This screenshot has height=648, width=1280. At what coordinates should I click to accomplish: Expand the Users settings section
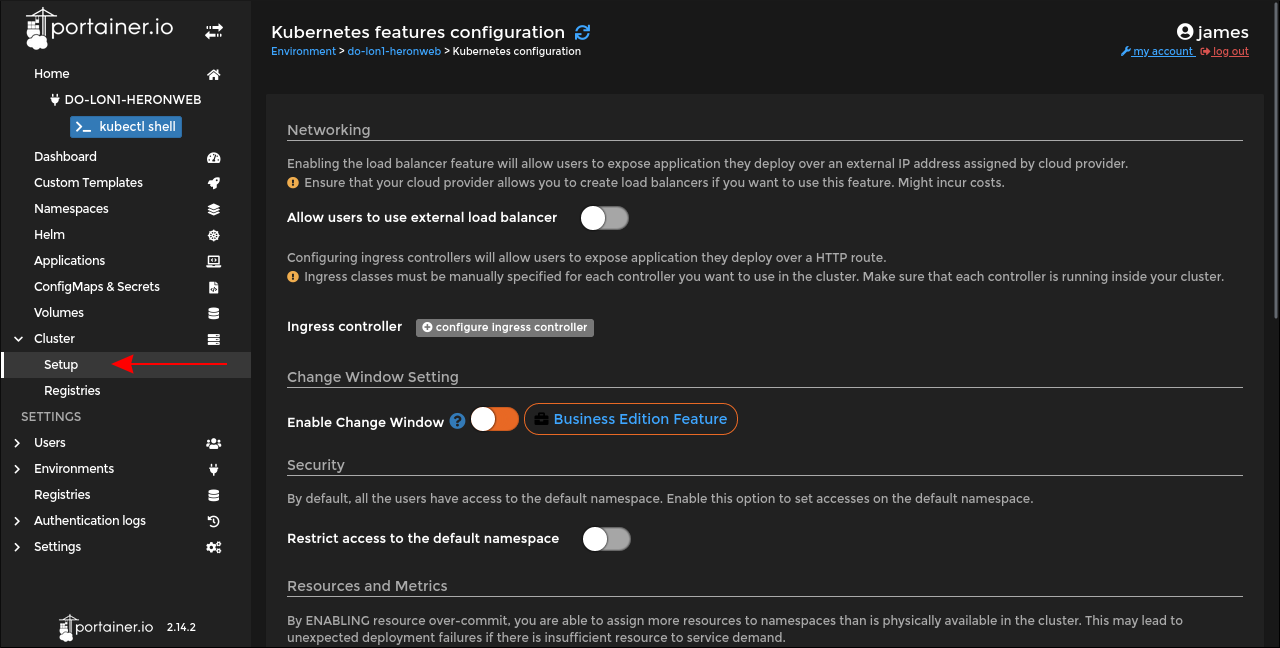coord(17,443)
